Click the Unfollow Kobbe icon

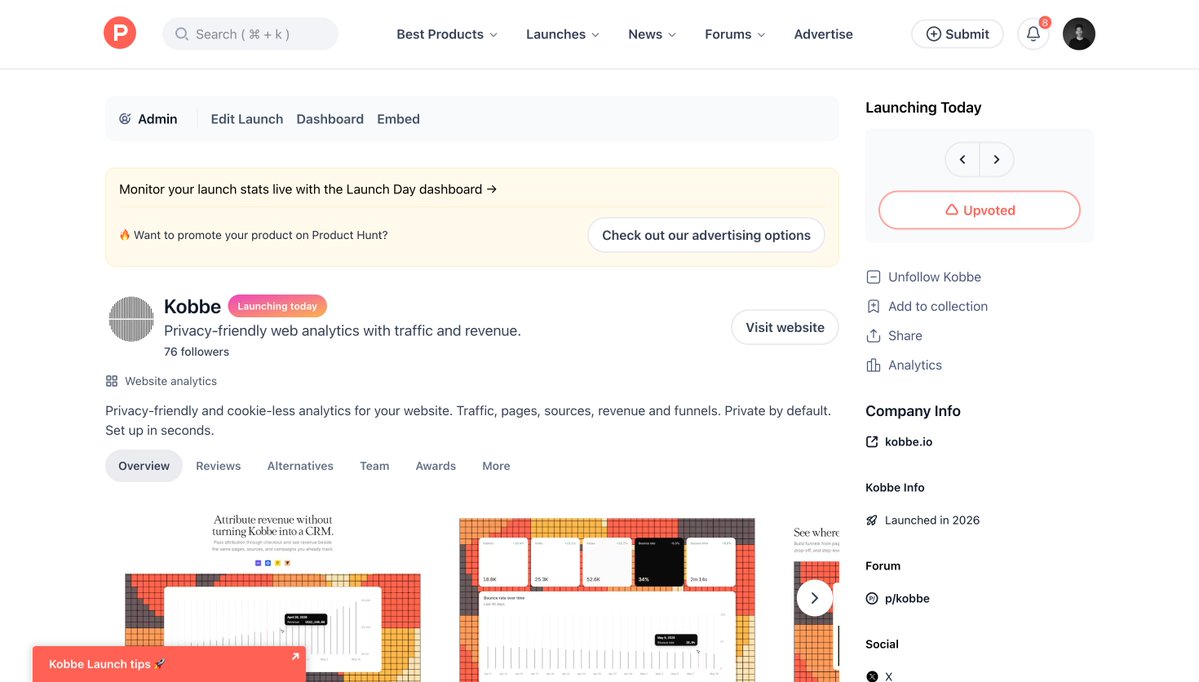click(873, 277)
